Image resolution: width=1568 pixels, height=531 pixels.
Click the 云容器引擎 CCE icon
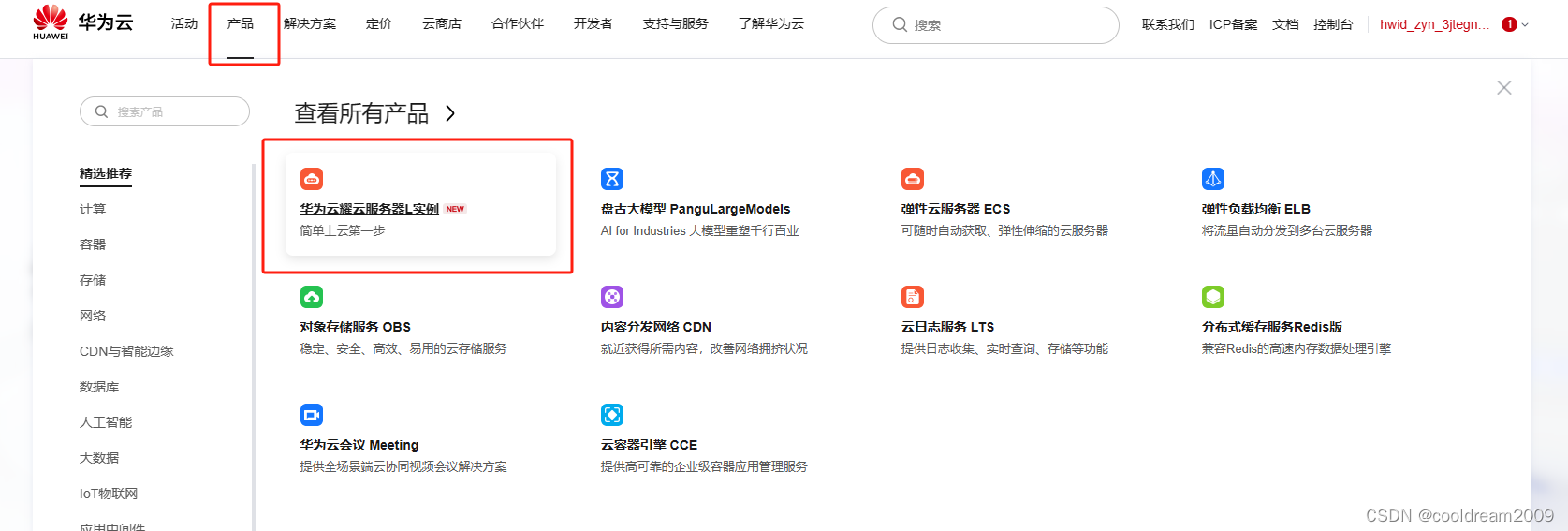click(x=612, y=414)
